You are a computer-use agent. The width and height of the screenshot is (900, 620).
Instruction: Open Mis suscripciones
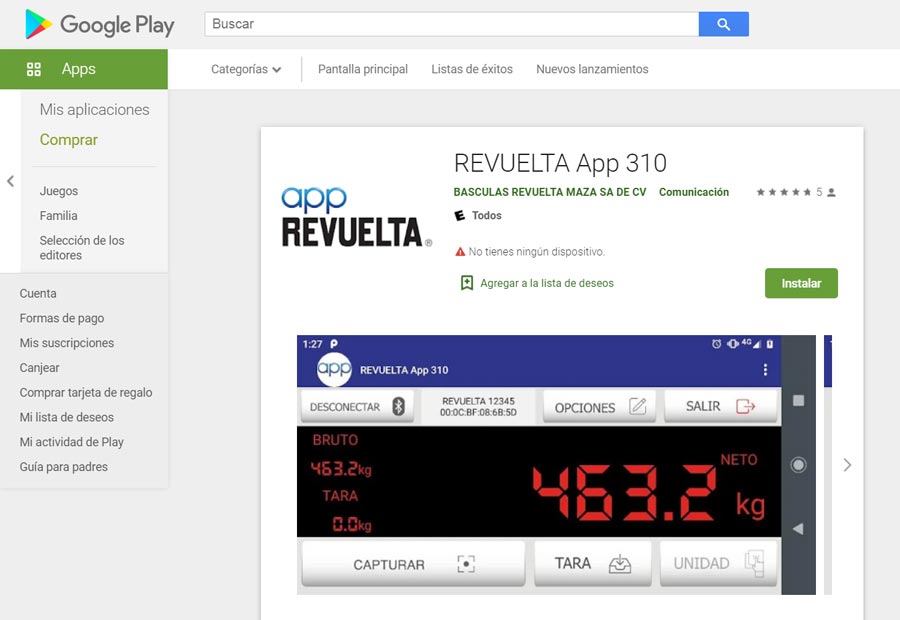click(x=67, y=343)
